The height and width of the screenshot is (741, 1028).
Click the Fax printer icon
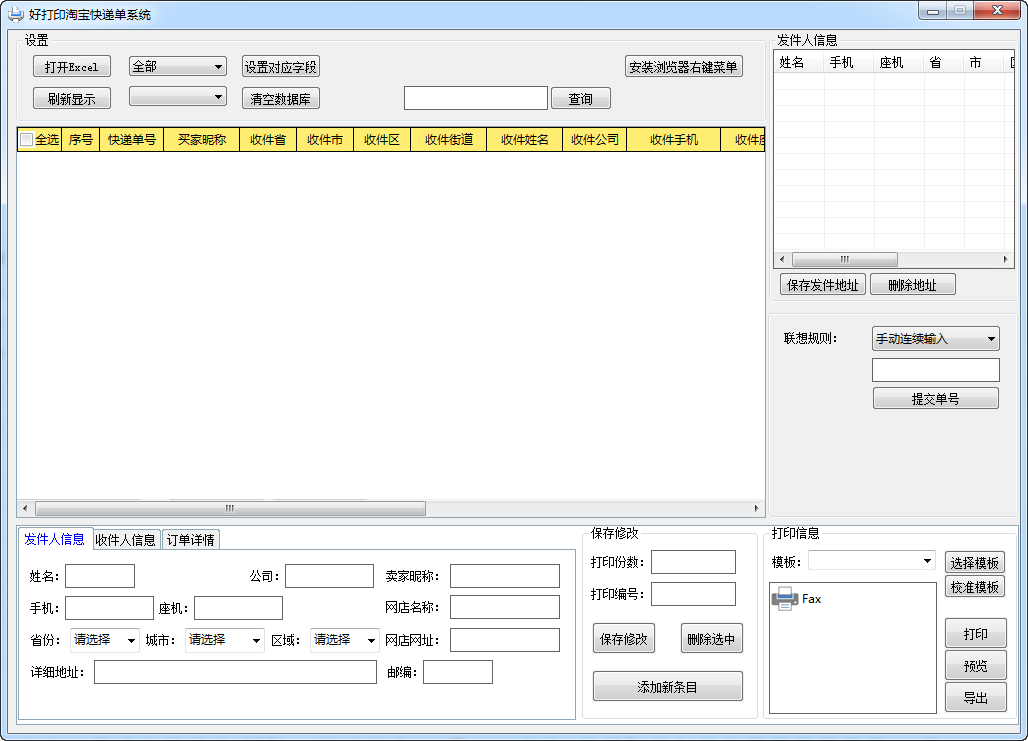(x=784, y=599)
